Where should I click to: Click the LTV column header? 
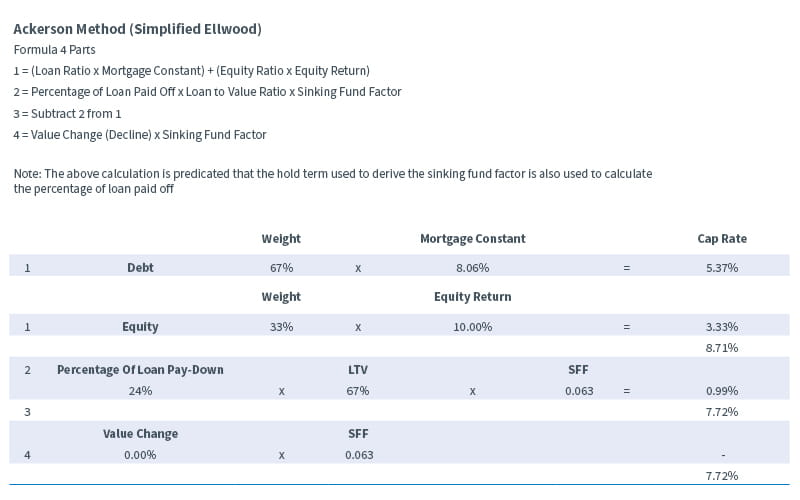click(358, 370)
